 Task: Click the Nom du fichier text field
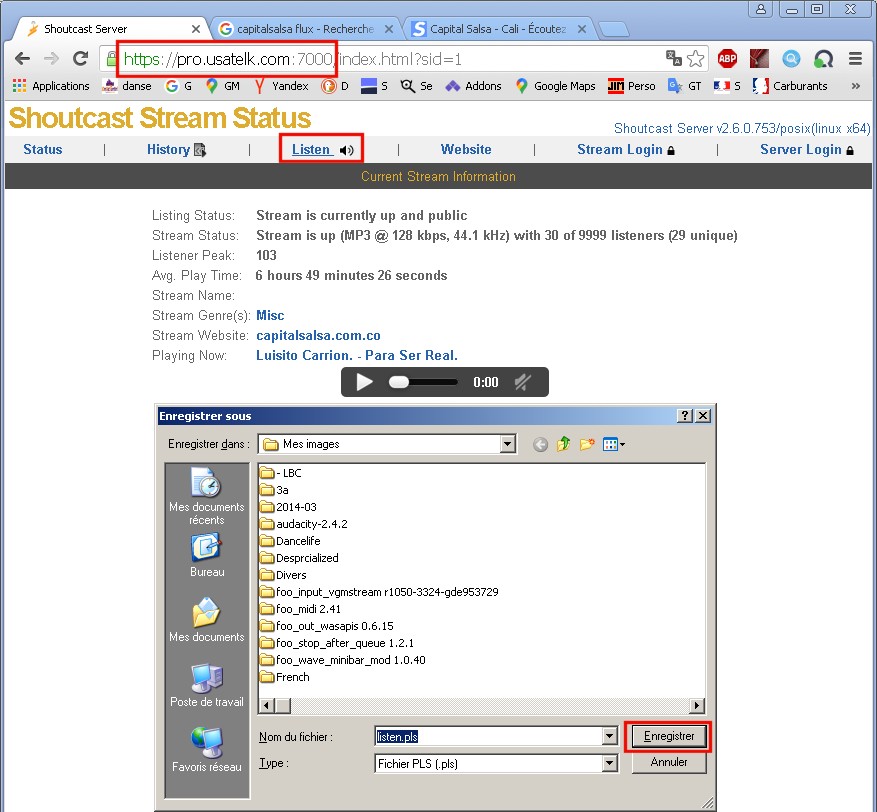[489, 737]
